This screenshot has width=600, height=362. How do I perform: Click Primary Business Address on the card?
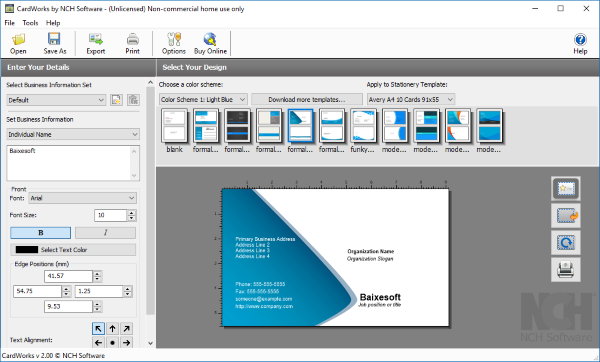point(265,239)
